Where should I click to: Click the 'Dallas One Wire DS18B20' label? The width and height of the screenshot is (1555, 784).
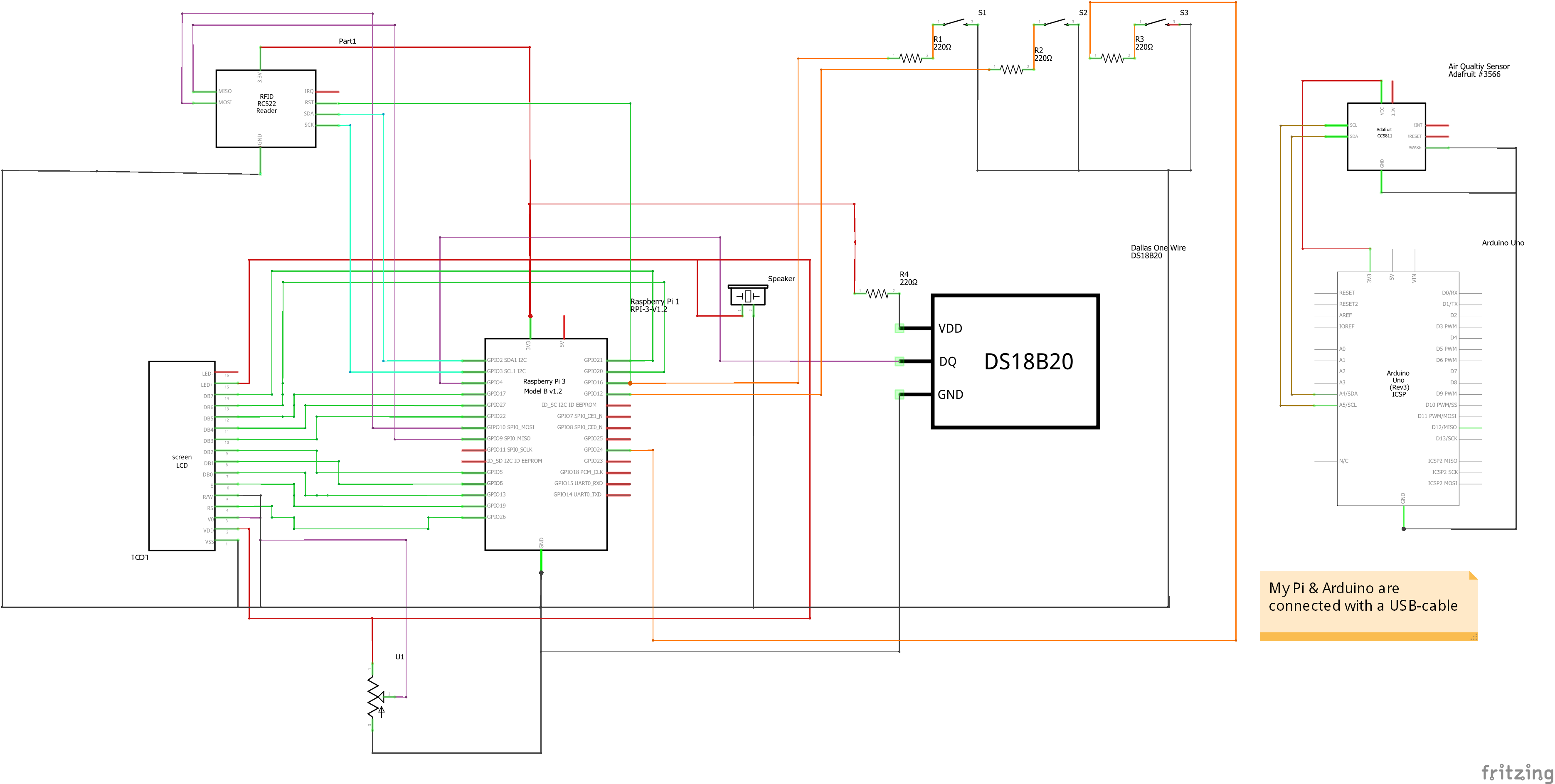click(1158, 252)
